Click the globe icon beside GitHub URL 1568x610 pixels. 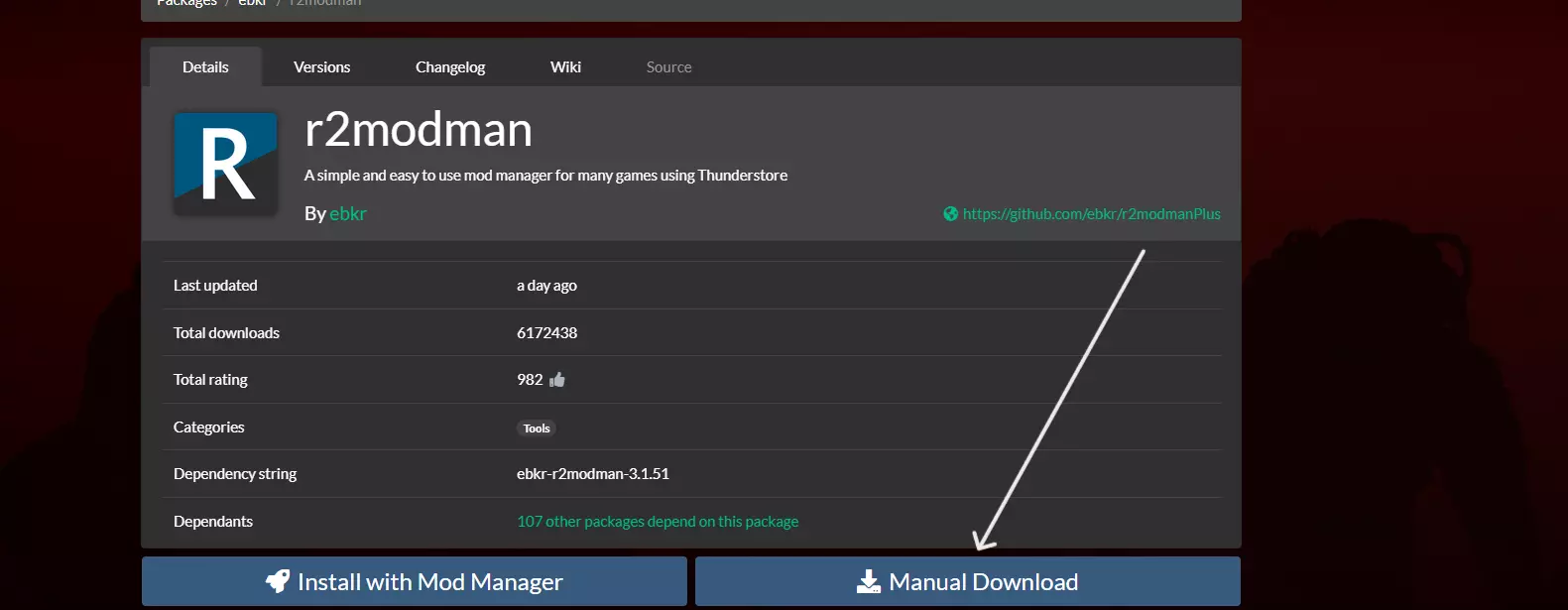pyautogui.click(x=950, y=214)
